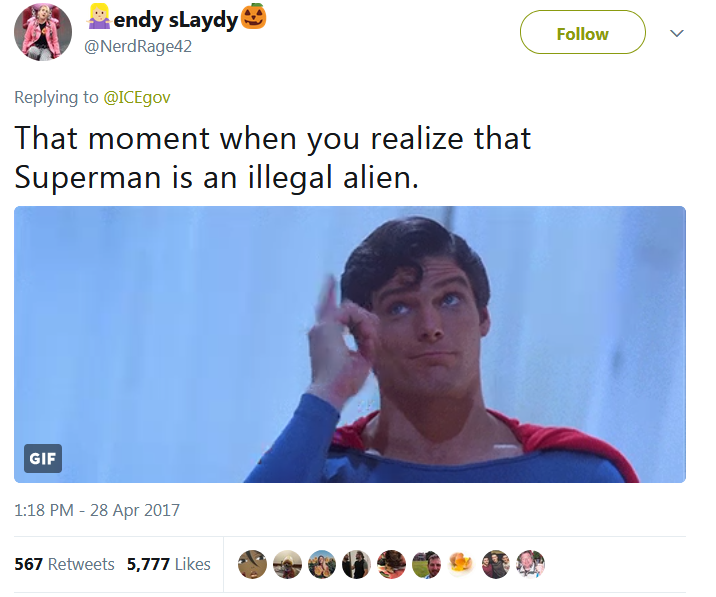Open the sixth liker avatar on green field
This screenshot has width=716, height=597.
pos(426,564)
